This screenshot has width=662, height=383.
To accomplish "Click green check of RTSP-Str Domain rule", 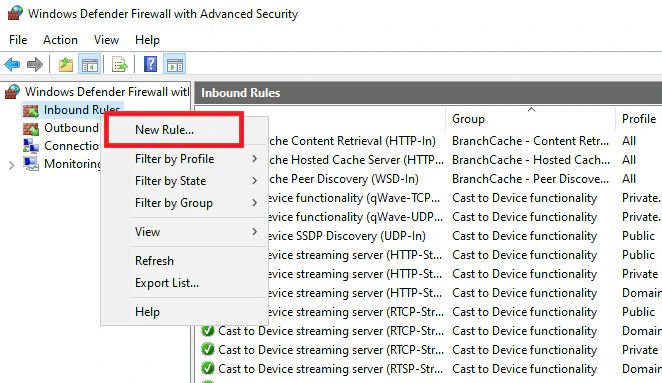I will [208, 369].
